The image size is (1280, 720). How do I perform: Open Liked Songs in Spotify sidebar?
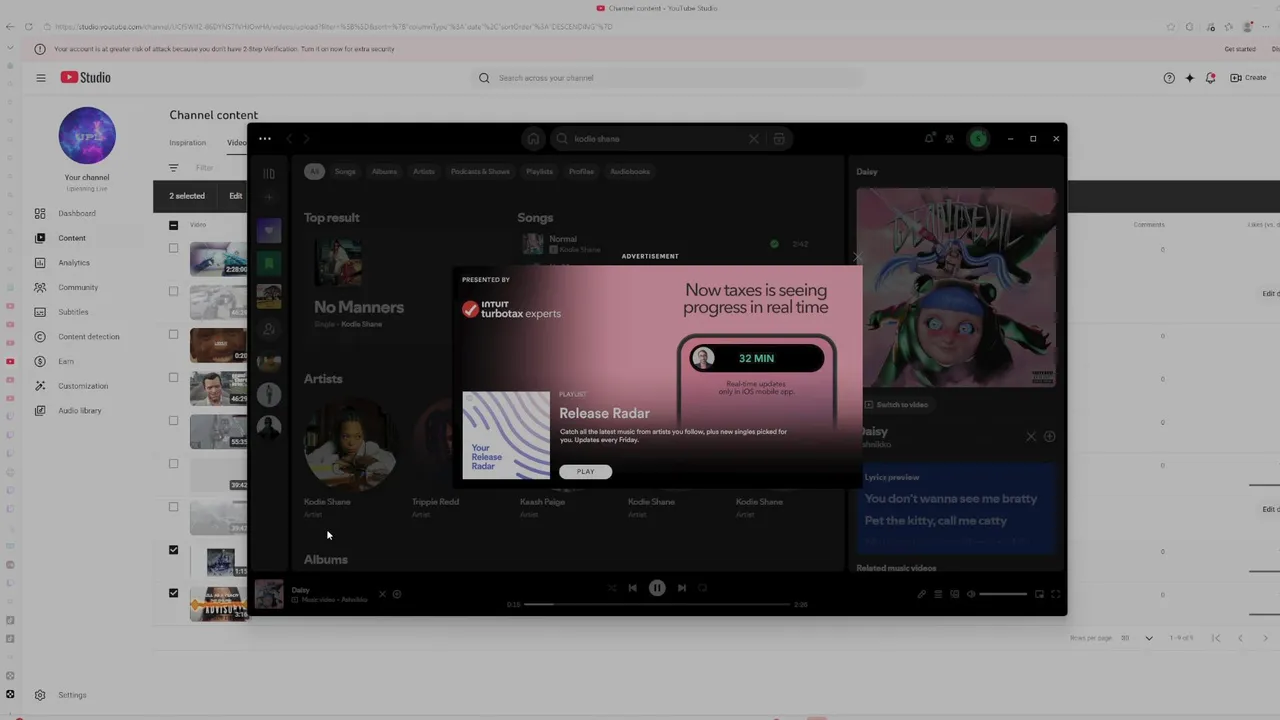(x=269, y=231)
